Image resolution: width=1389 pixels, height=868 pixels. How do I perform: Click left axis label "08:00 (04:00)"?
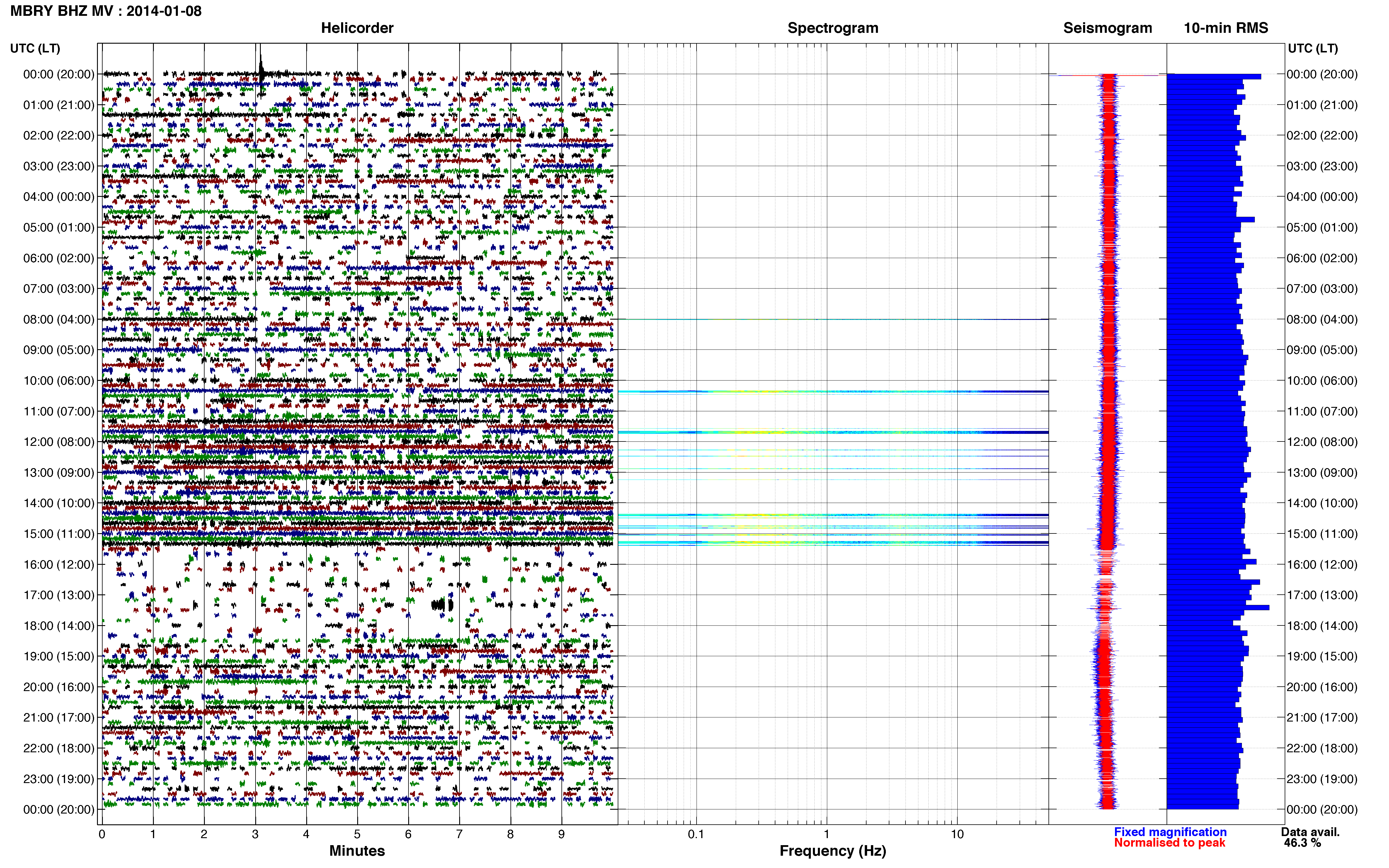[59, 319]
